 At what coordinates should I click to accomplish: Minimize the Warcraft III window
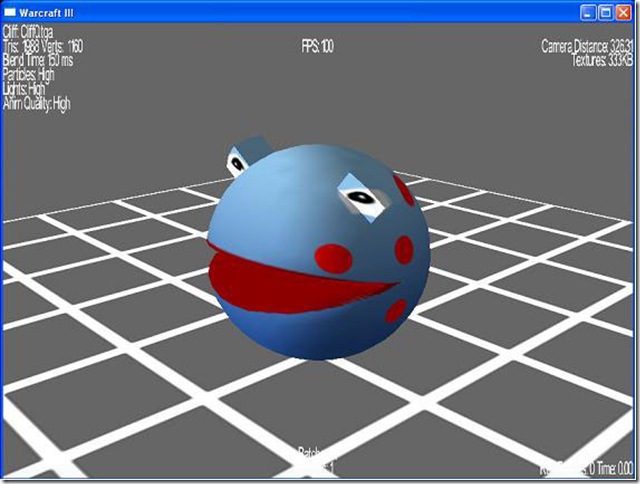[588, 13]
